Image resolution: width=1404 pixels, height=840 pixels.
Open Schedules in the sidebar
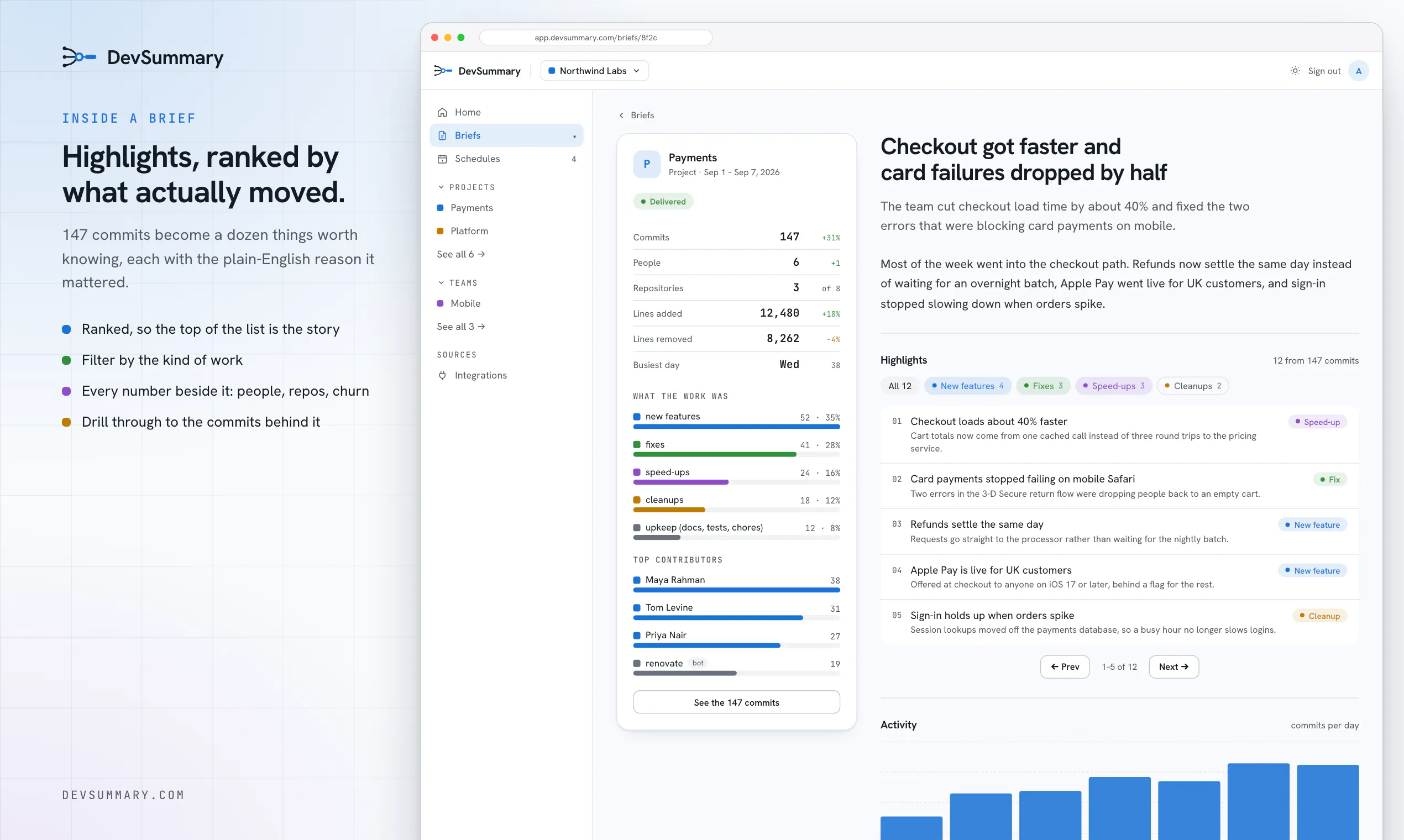point(506,159)
